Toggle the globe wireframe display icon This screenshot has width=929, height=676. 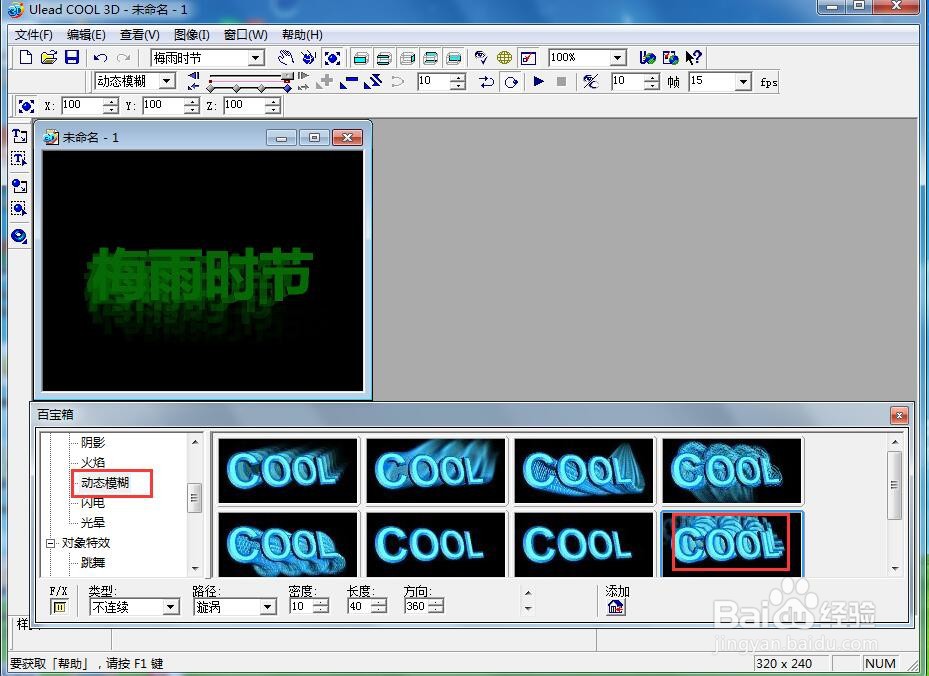point(504,57)
